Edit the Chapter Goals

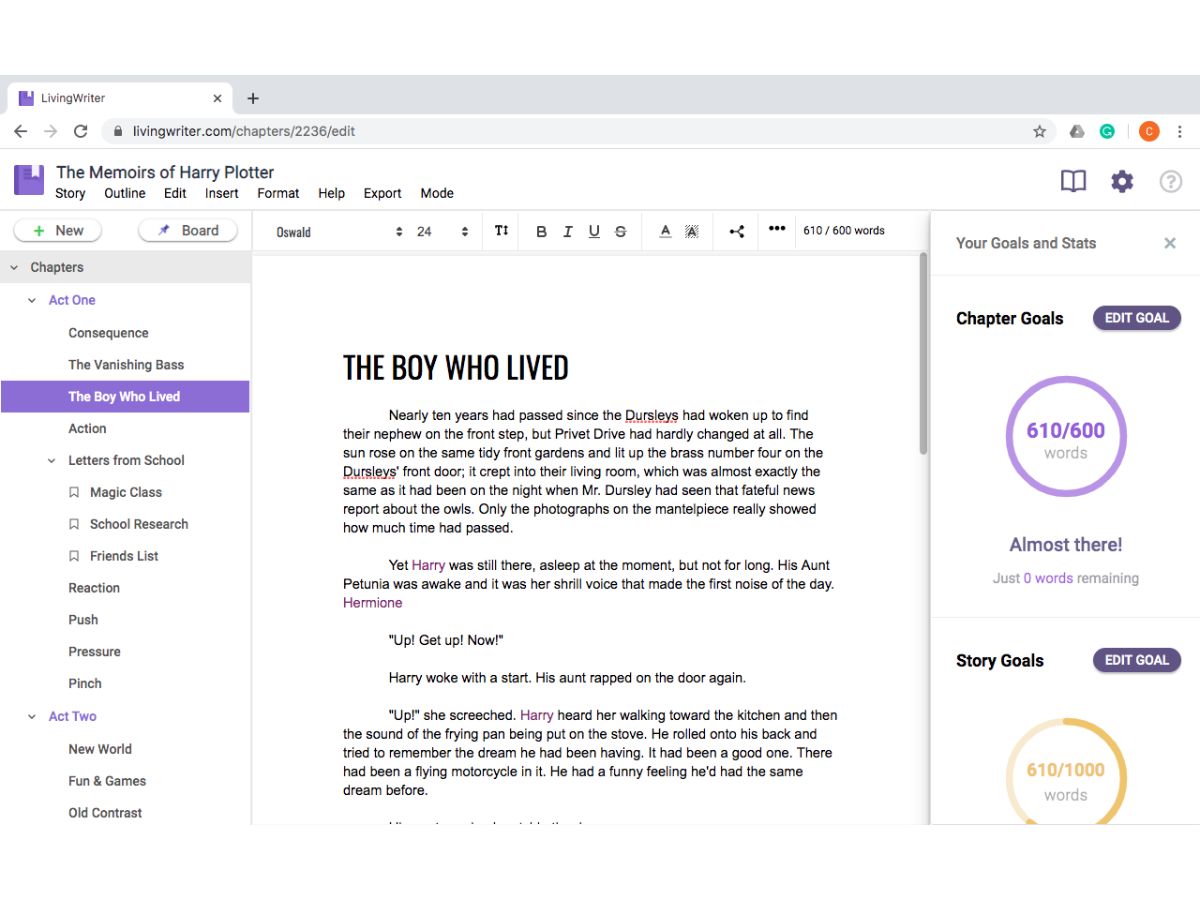1137,318
